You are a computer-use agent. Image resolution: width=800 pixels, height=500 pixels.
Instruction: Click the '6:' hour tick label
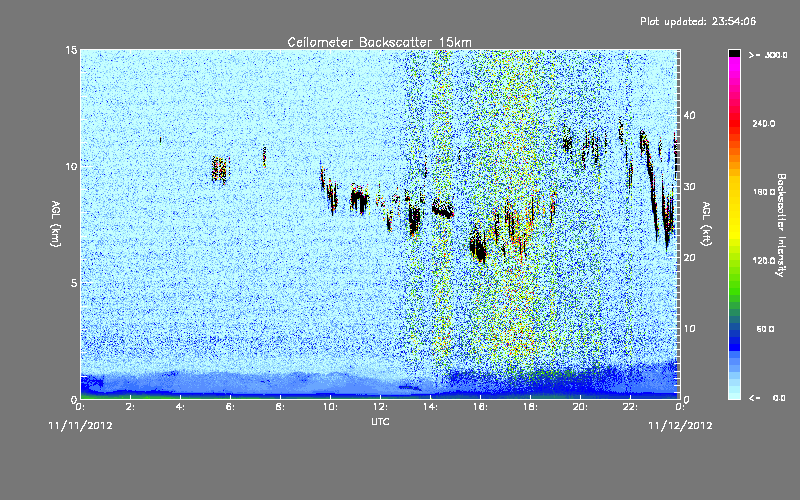(x=230, y=407)
